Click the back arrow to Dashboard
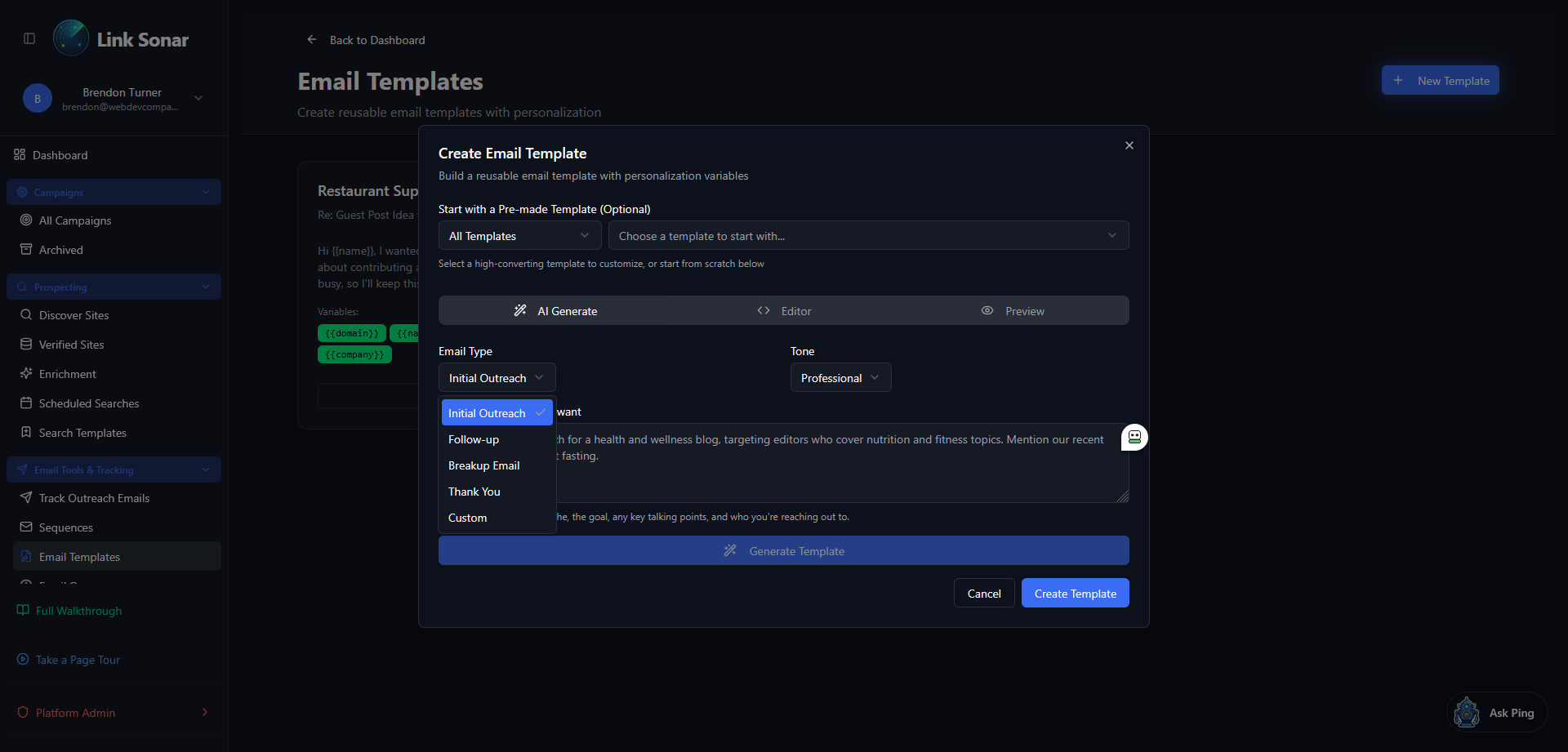The width and height of the screenshot is (1568, 752). pyautogui.click(x=311, y=39)
